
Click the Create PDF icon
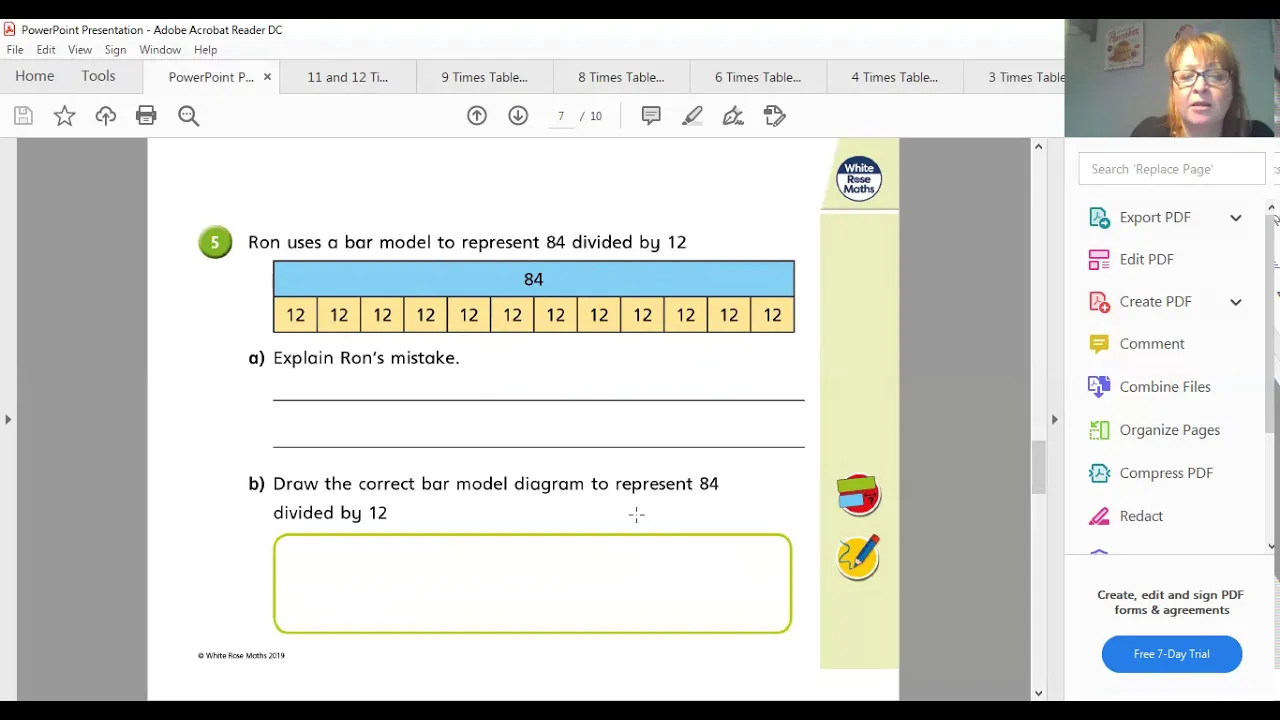pos(1099,301)
